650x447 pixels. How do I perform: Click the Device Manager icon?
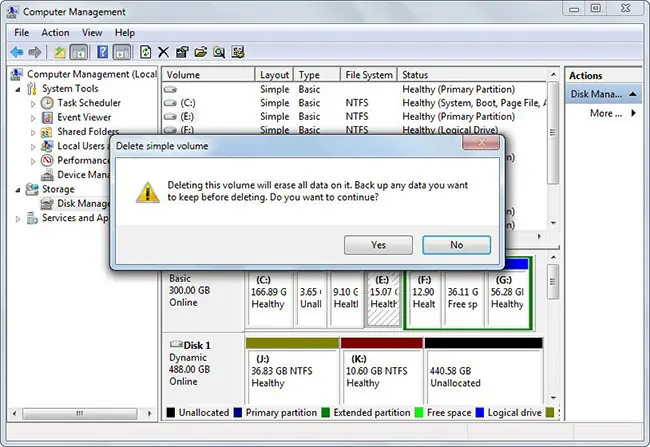[47, 175]
